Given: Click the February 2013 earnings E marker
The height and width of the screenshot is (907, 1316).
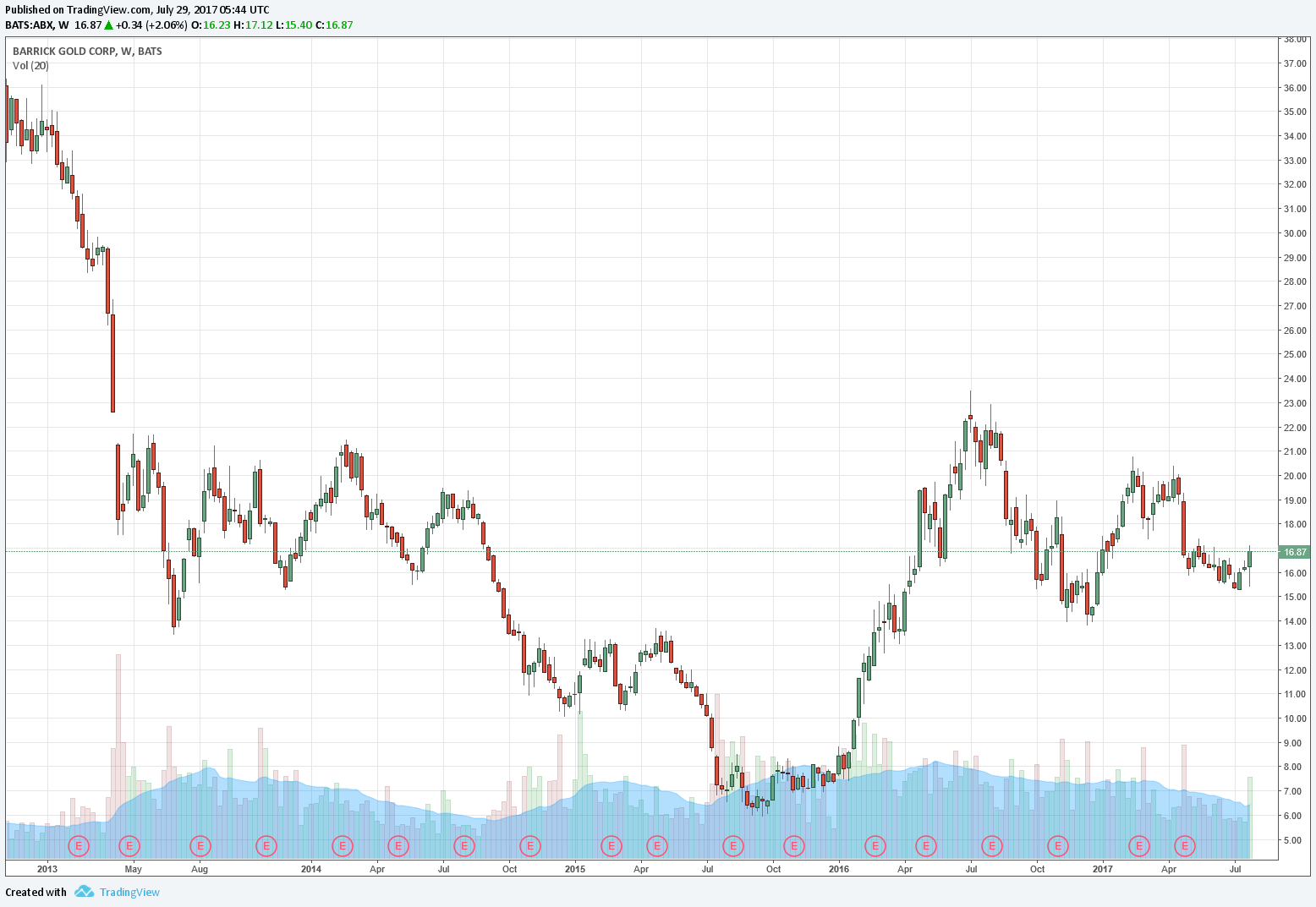Looking at the screenshot, I should [x=79, y=845].
